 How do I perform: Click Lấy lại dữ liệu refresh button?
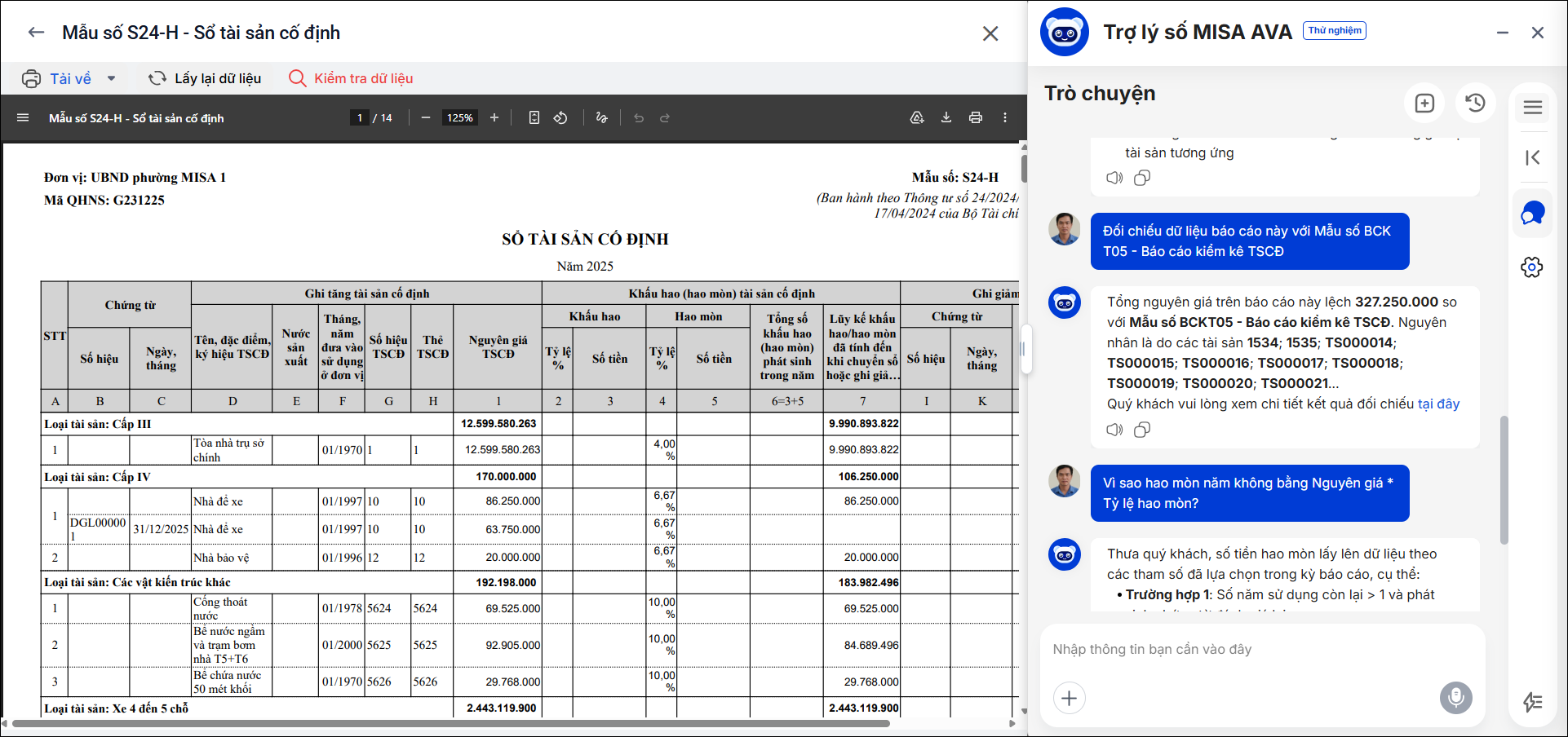(205, 78)
